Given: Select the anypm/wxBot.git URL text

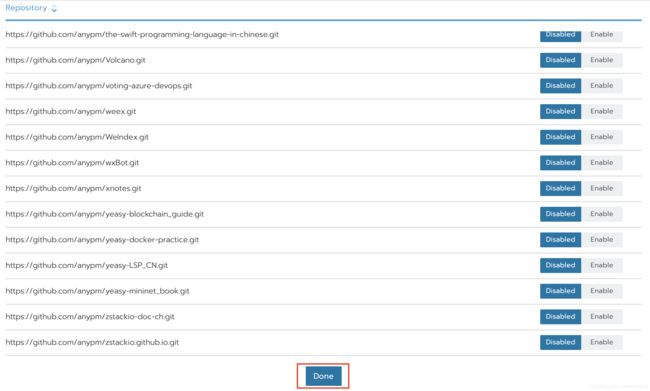Looking at the screenshot, I should click(x=72, y=163).
